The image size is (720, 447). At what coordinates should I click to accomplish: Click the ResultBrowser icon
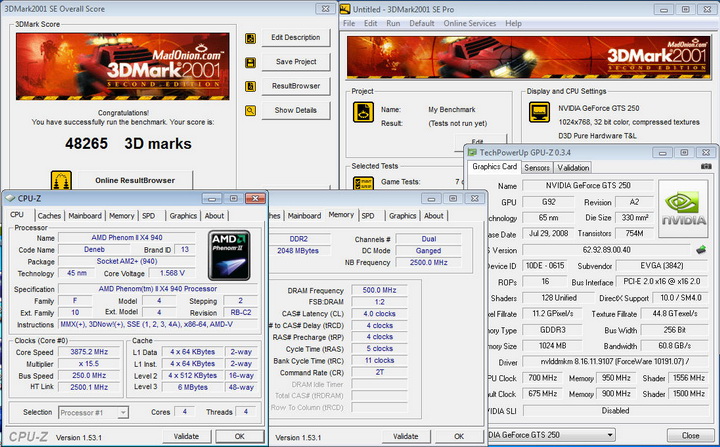(x=251, y=86)
